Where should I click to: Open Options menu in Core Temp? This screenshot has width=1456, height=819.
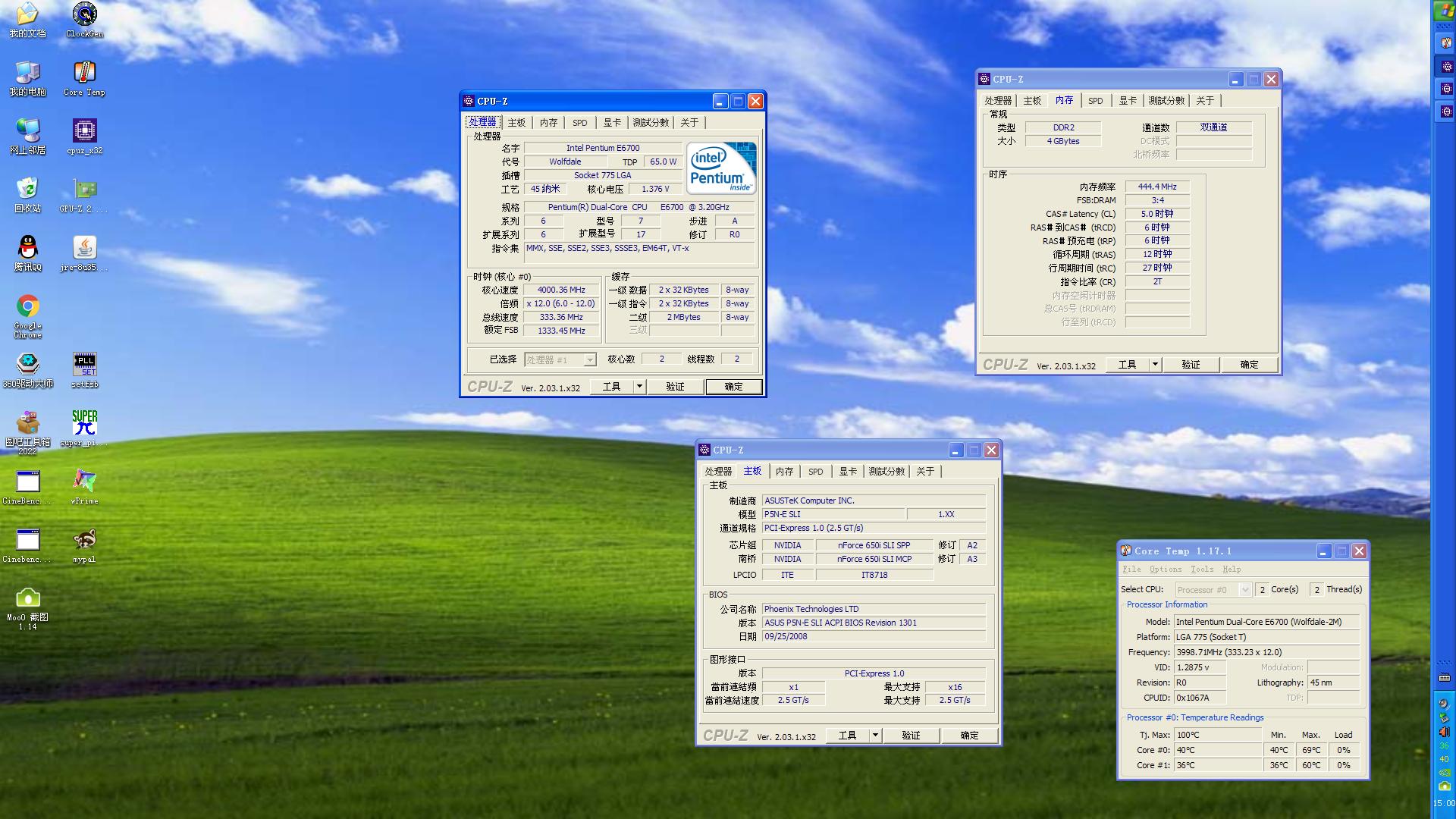pyautogui.click(x=1166, y=570)
